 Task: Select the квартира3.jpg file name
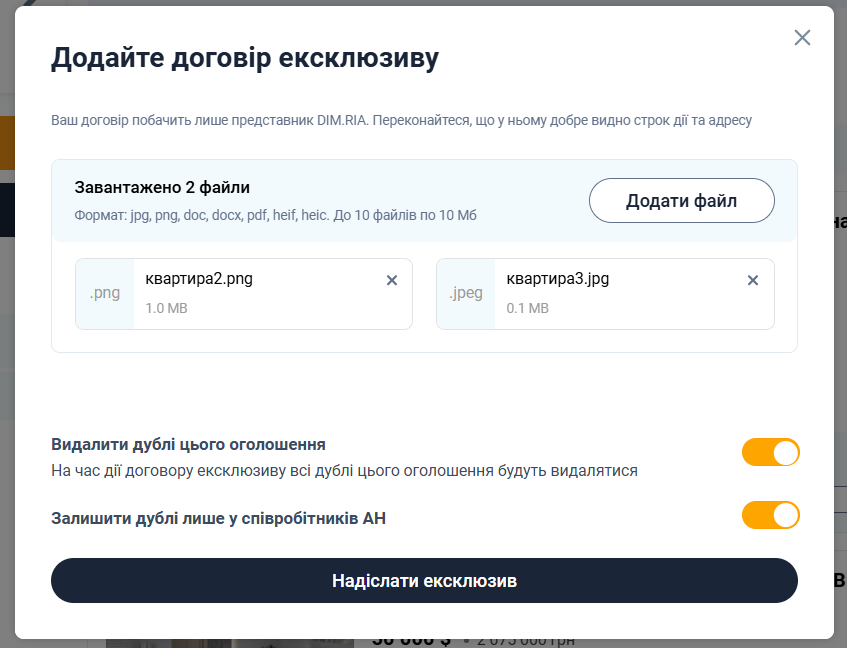coord(557,279)
